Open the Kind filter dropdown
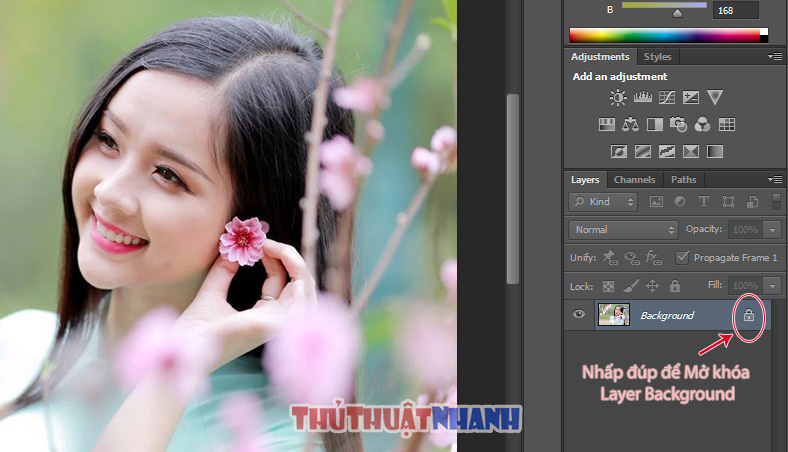788x452 pixels. pyautogui.click(x=603, y=202)
